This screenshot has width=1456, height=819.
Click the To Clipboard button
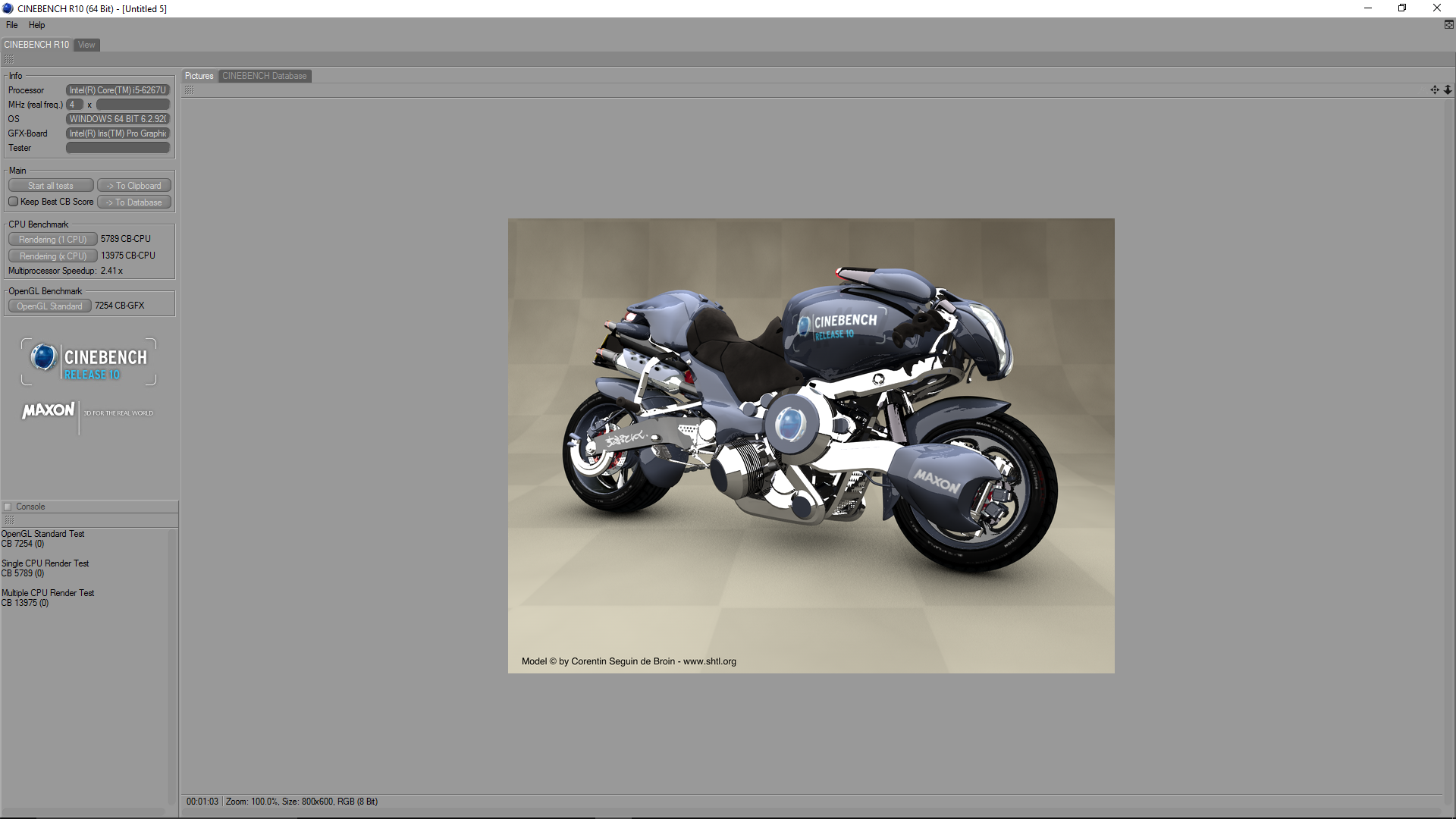coord(134,186)
